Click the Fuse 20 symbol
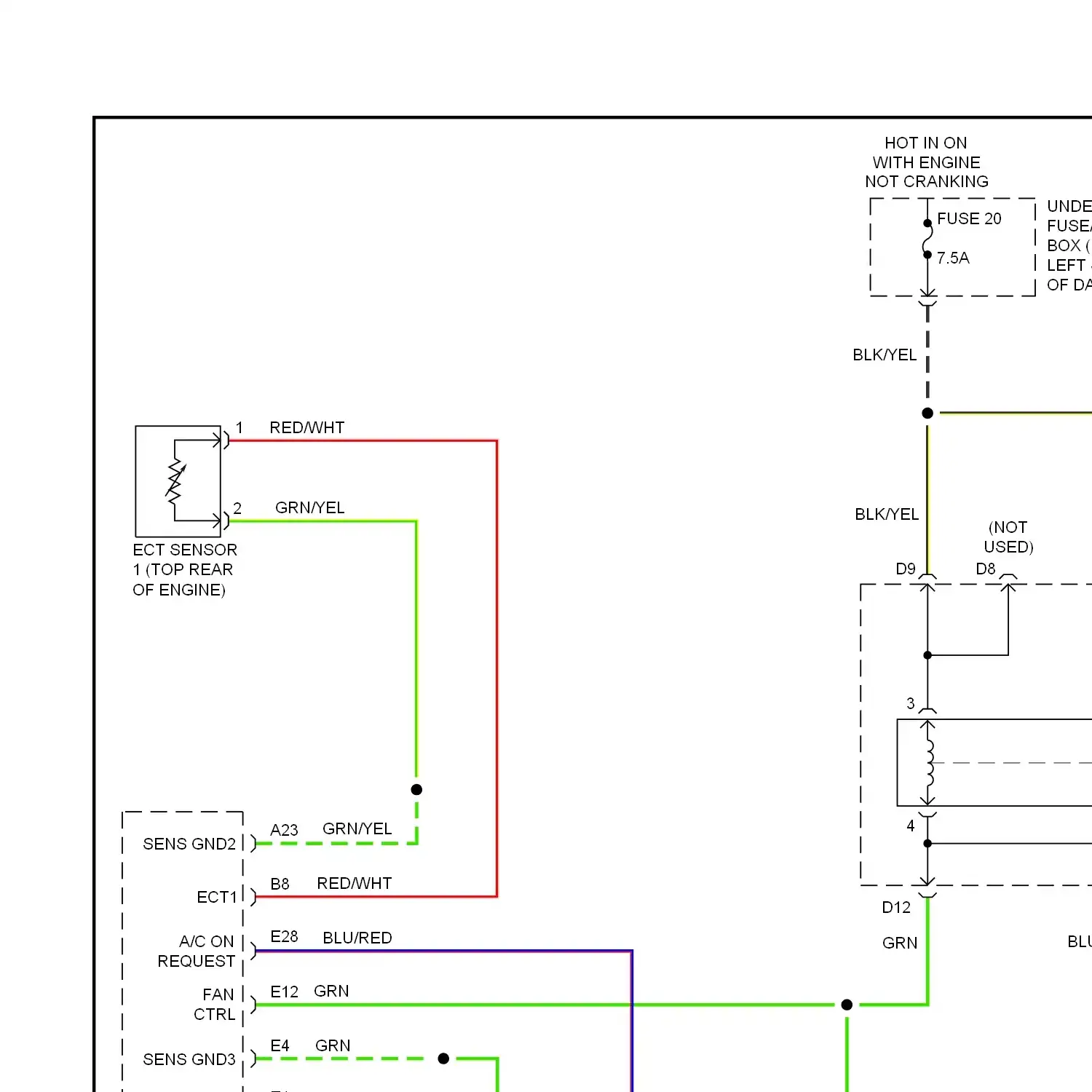The height and width of the screenshot is (1092, 1092). tap(927, 240)
